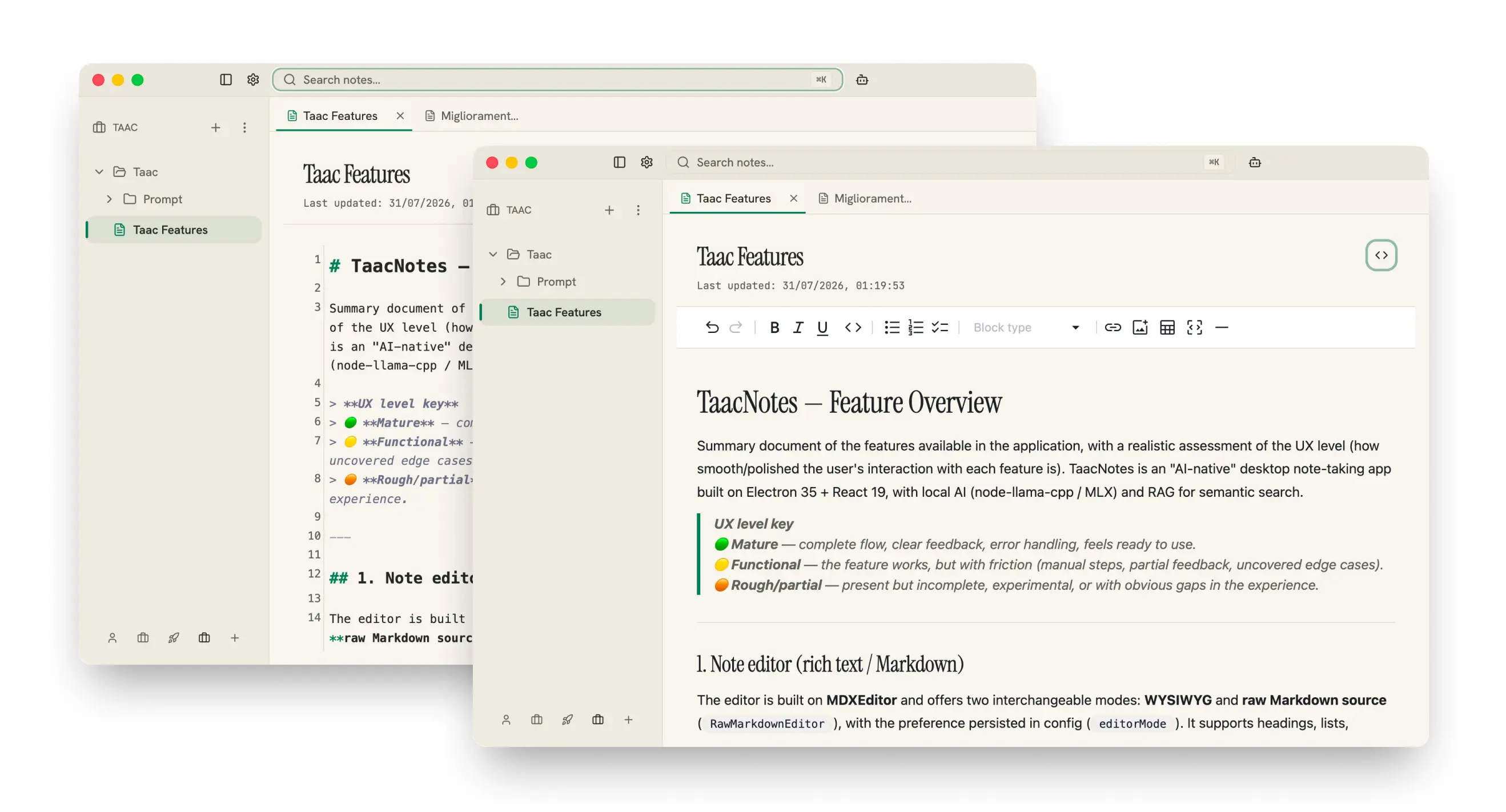Open the Block type dropdown

(x=1026, y=327)
